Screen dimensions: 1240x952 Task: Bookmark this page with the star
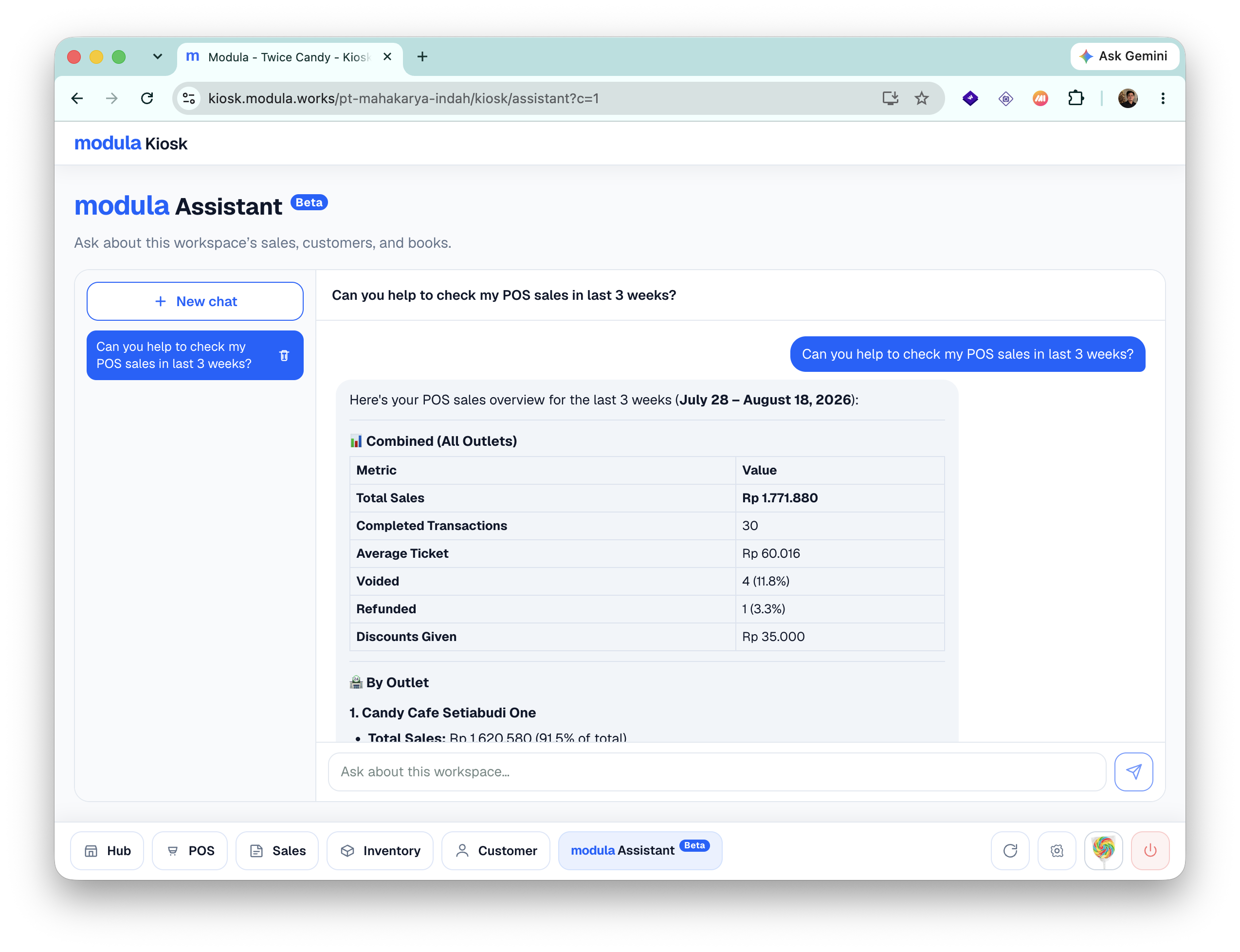point(922,99)
